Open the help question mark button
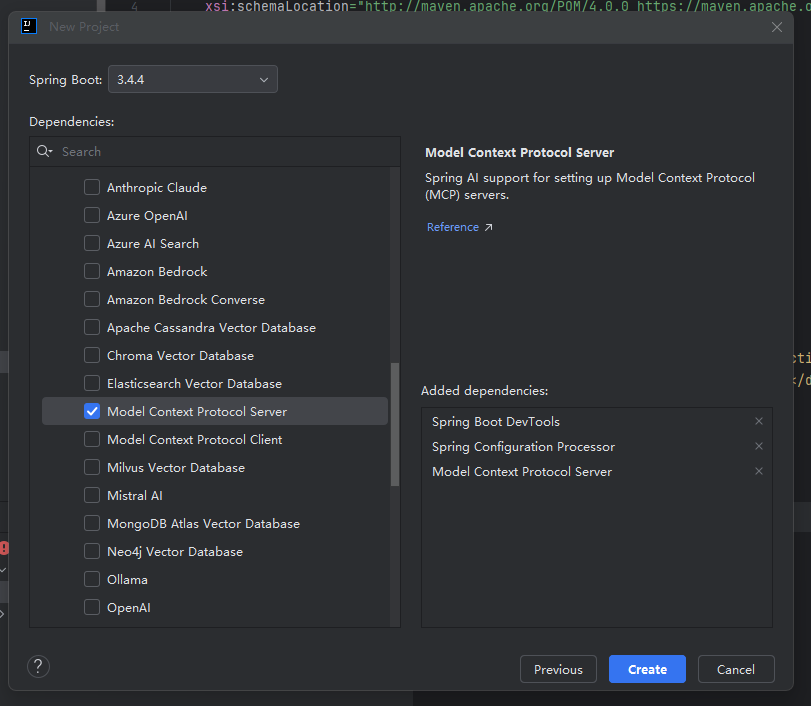The width and height of the screenshot is (811, 706). coord(38,667)
